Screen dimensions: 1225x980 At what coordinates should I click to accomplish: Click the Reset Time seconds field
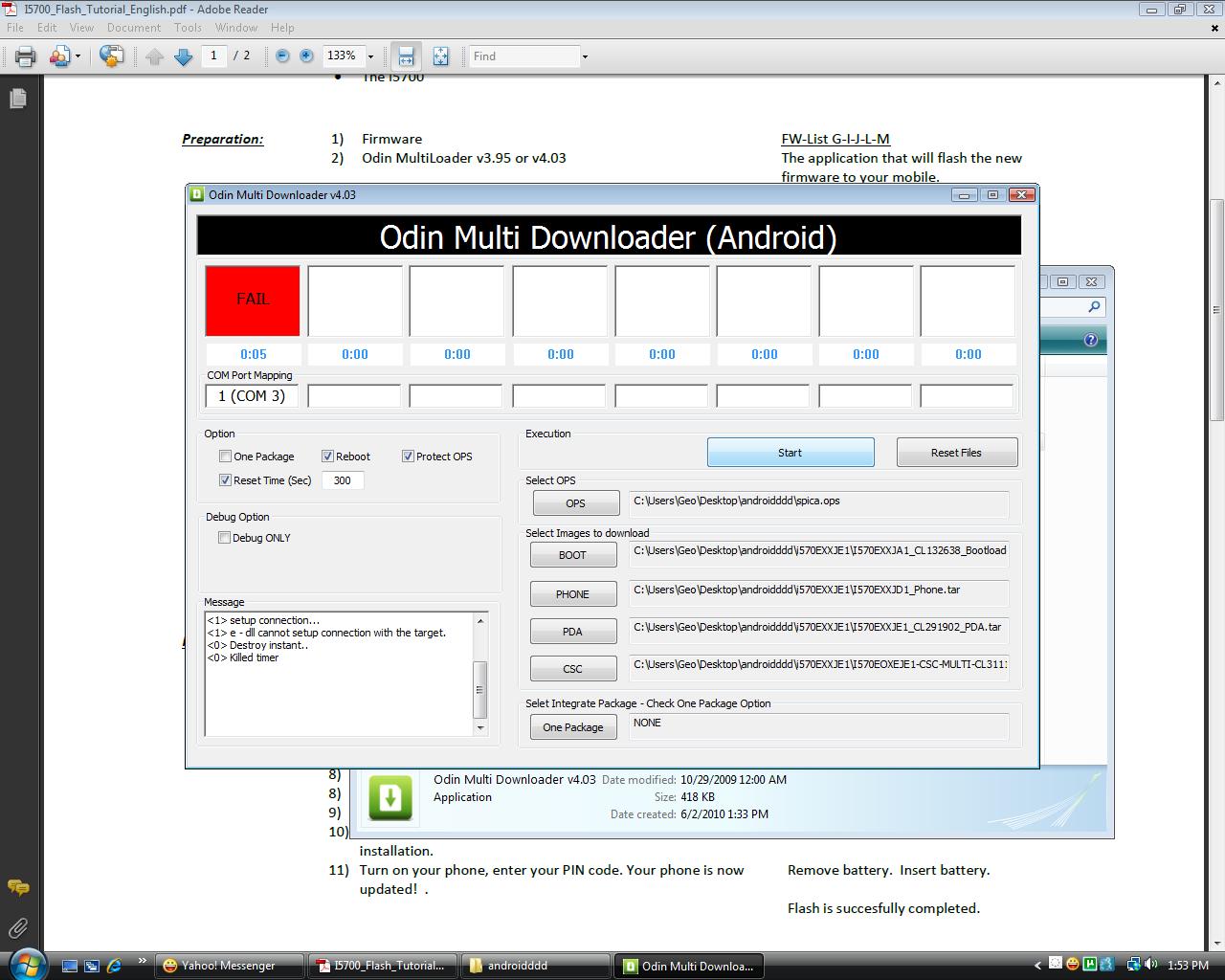tap(343, 480)
